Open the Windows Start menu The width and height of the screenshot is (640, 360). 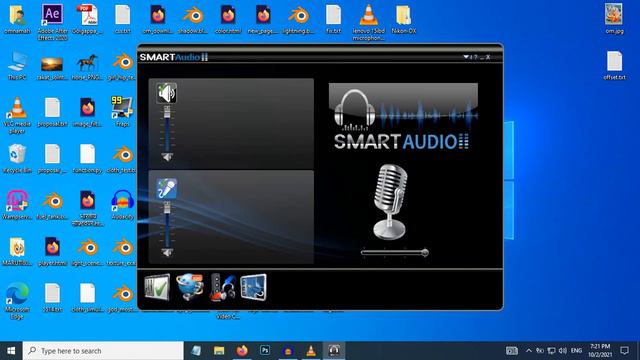pos(11,351)
